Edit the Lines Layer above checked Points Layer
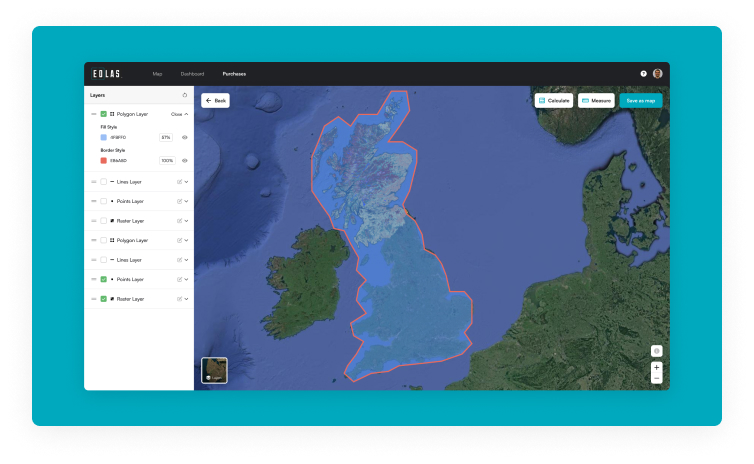The image size is (754, 464). pos(179,260)
